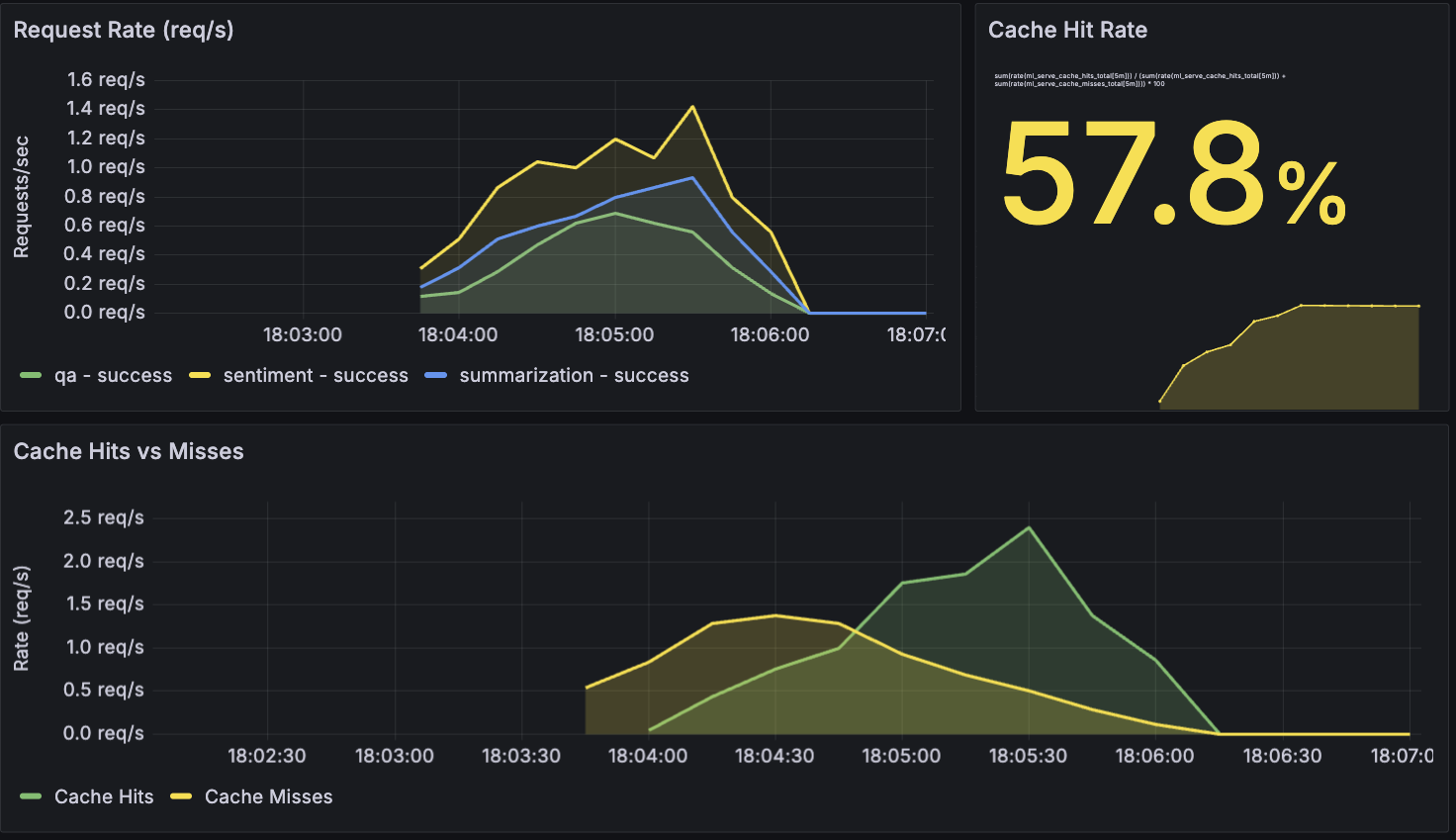Click the 18:05:00 time axis label
Screen dimensions: 1456x840
[x=614, y=334]
